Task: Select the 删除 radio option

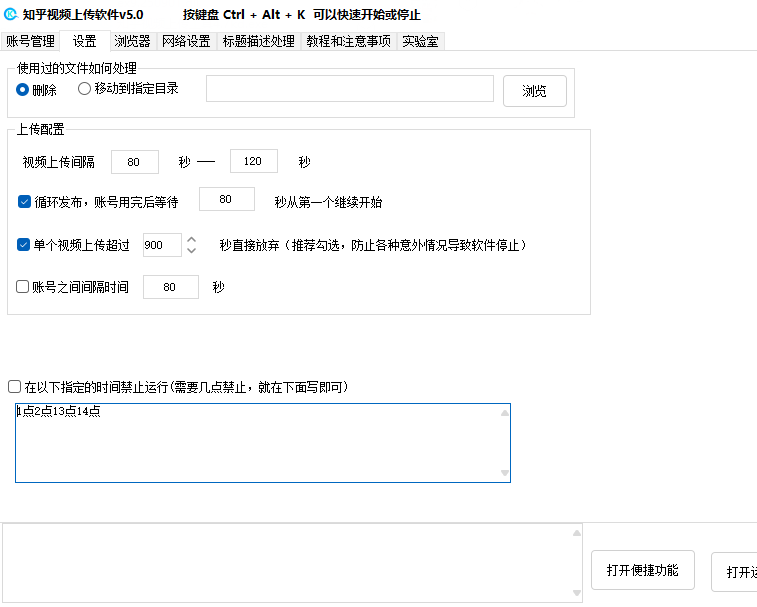Action: click(x=23, y=89)
